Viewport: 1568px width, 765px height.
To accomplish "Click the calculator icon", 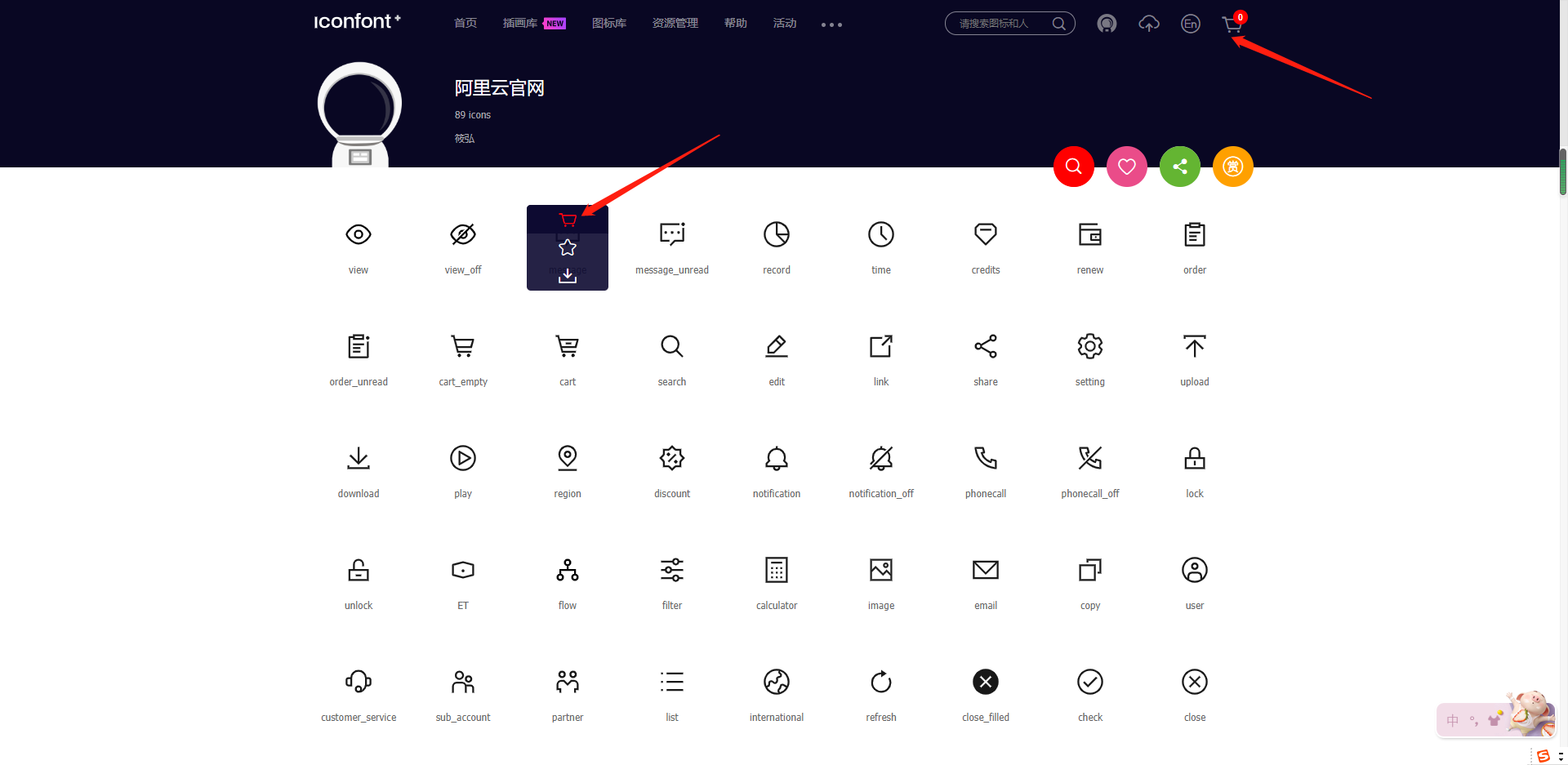I will [x=776, y=570].
